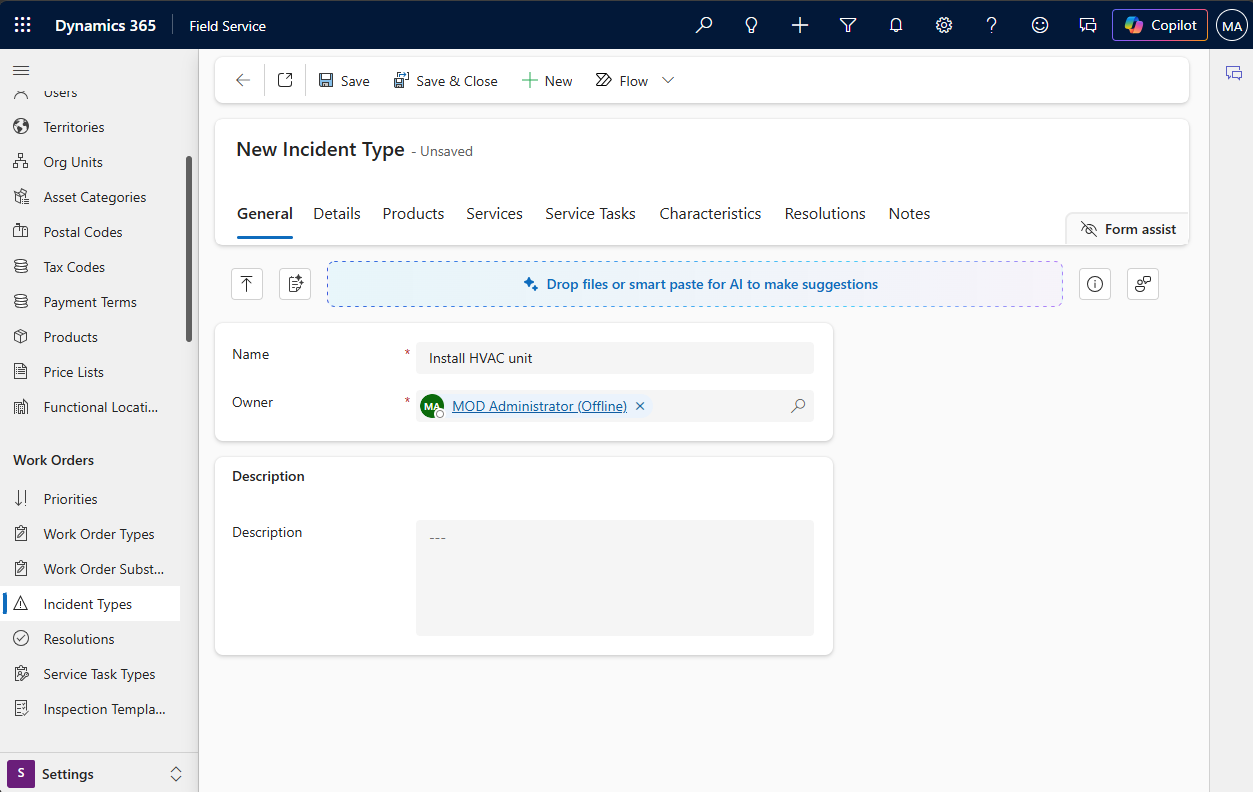Screen dimensions: 1253x792
Task: Open Org Units in sidebar
Action: [90, 162]
